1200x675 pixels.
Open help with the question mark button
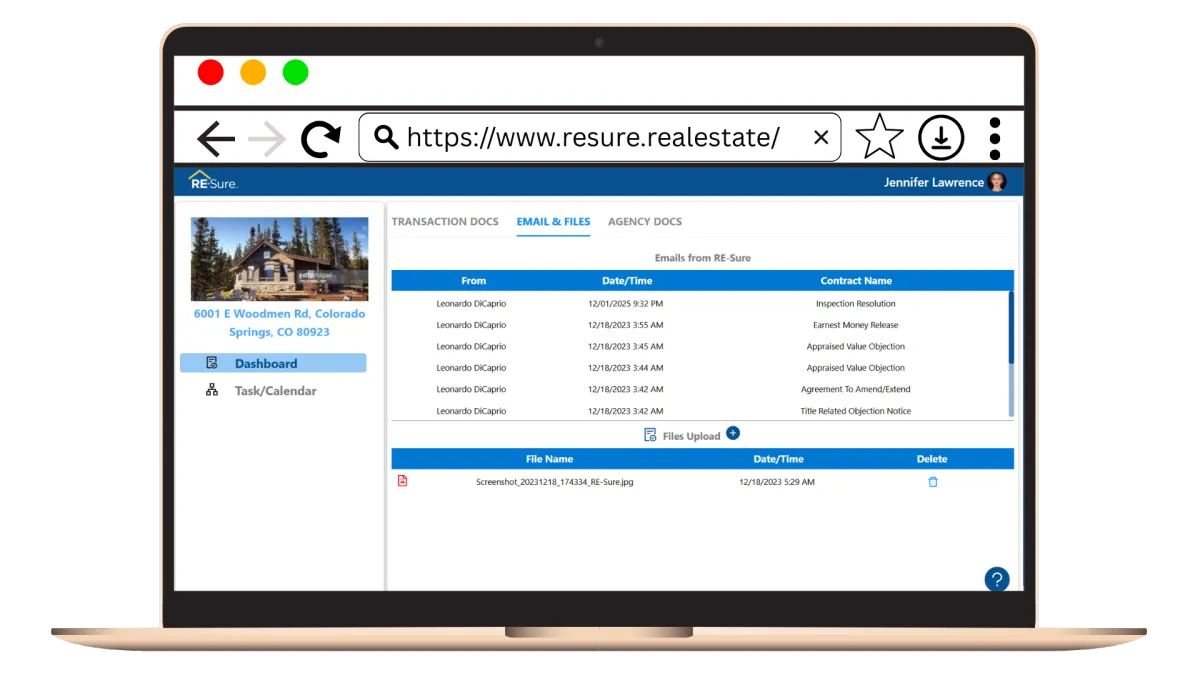[x=997, y=579]
